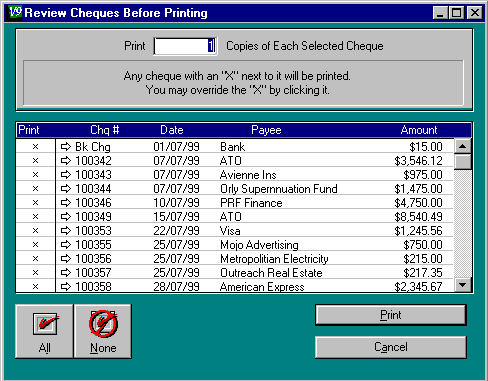Click the All button with the checkmark icon
The image size is (488, 381).
click(x=44, y=331)
